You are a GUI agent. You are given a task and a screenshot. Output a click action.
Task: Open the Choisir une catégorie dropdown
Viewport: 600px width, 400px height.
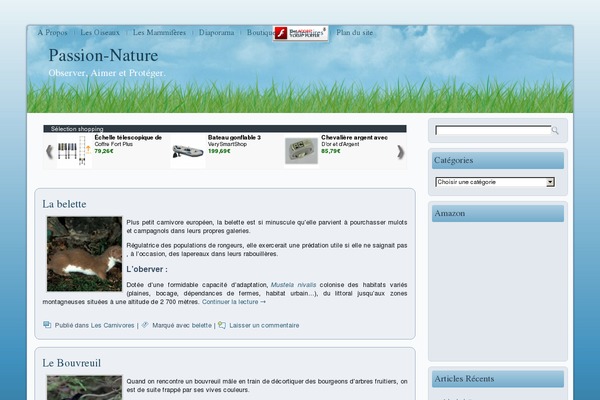[495, 182]
